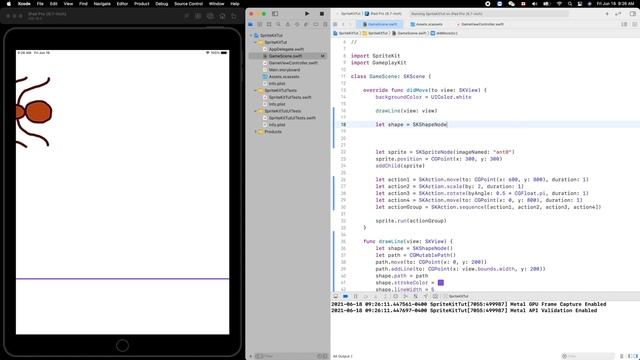Pause program execution in debug bar
This screenshot has height=360, width=640.
tap(356, 296)
